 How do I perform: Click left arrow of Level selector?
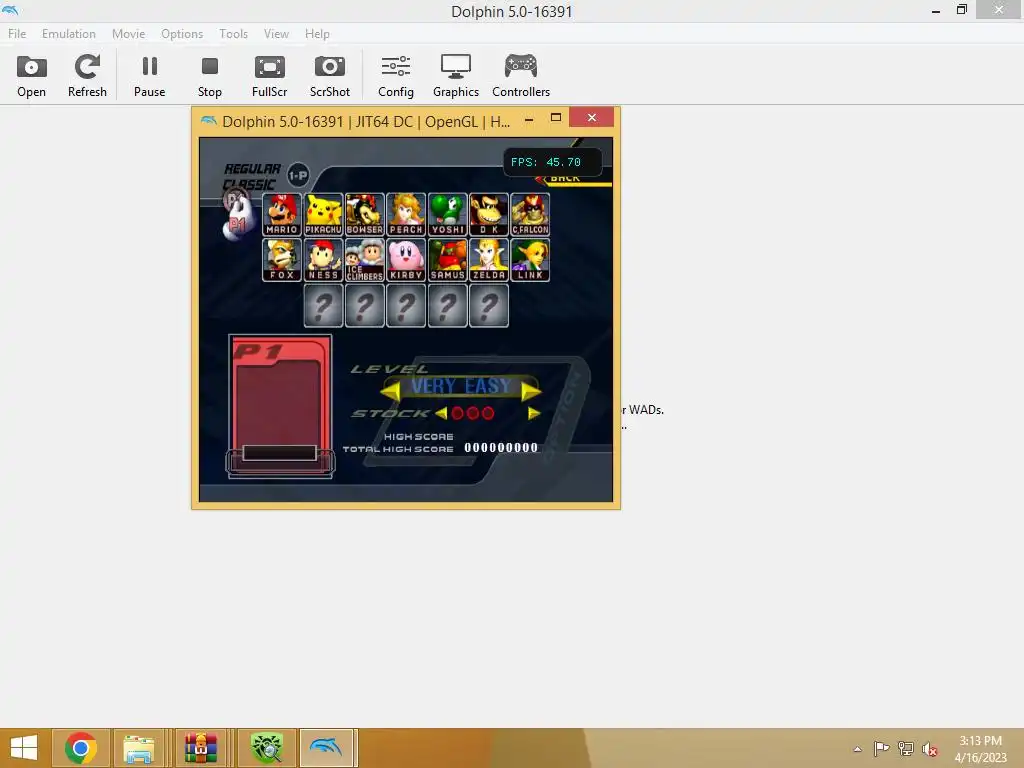pos(391,391)
